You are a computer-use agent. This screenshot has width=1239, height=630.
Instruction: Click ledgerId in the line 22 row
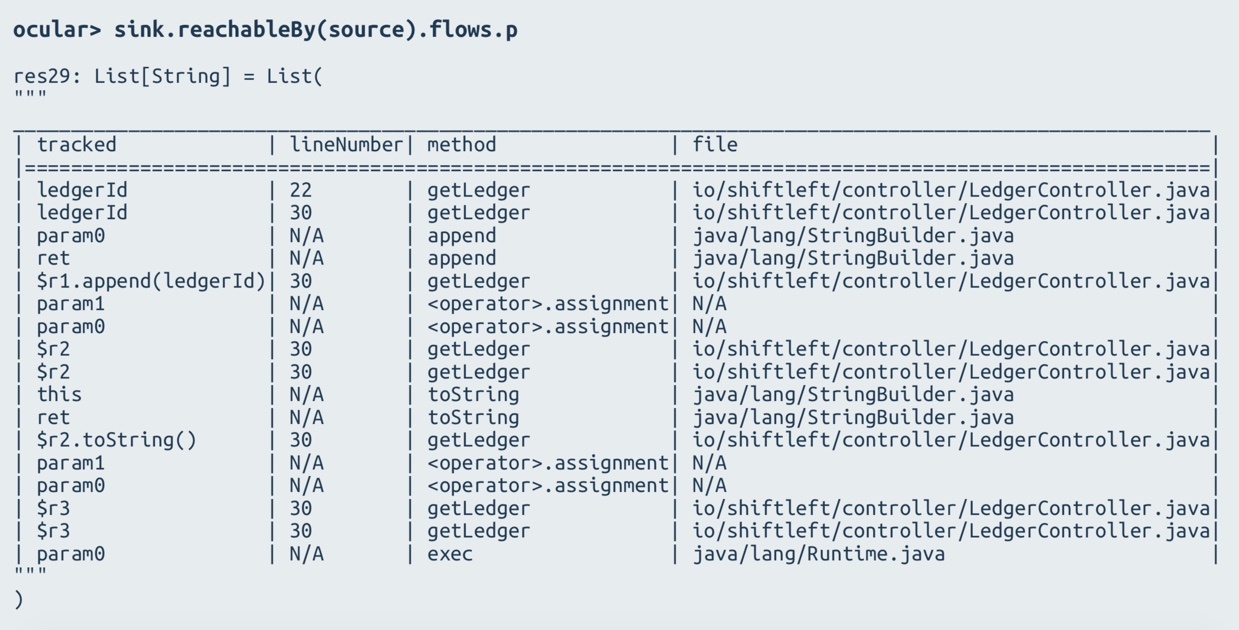pyautogui.click(x=82, y=190)
